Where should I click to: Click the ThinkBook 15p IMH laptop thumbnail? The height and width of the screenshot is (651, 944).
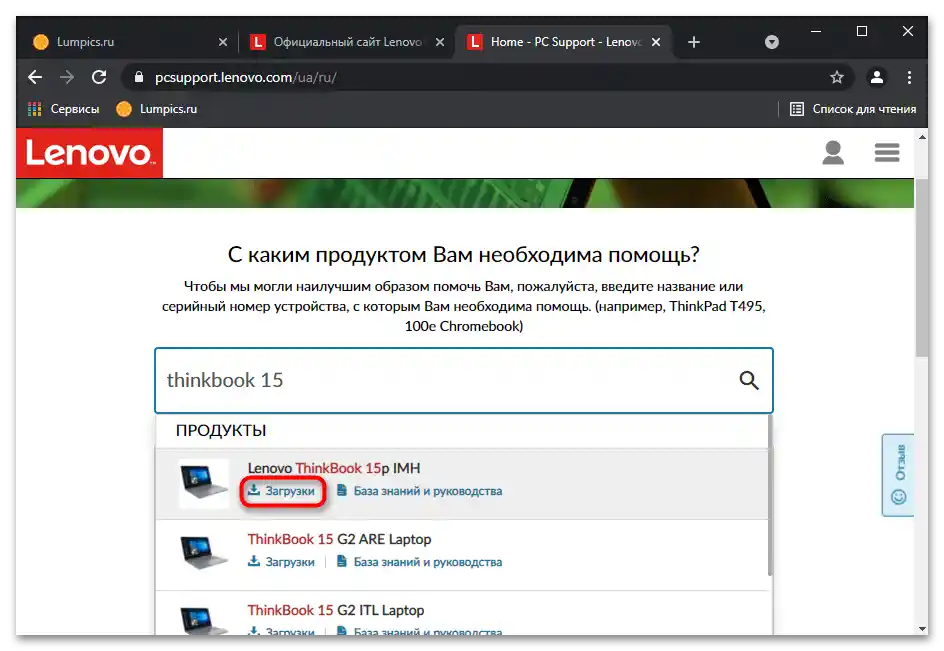pos(204,483)
